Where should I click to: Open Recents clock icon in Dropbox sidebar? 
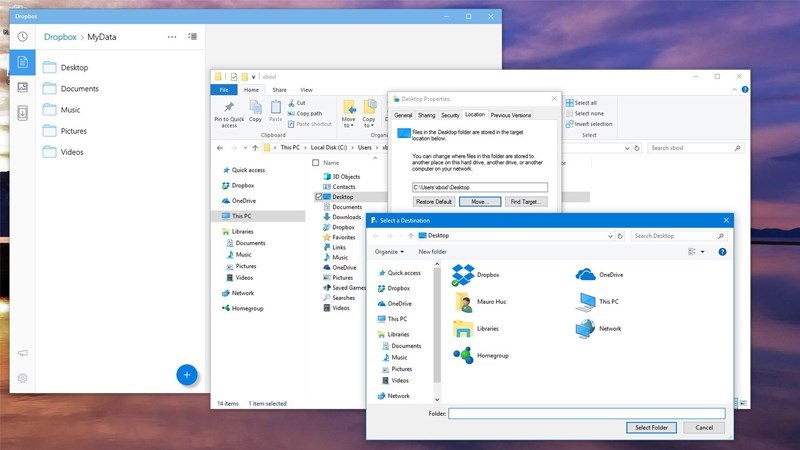[x=22, y=37]
